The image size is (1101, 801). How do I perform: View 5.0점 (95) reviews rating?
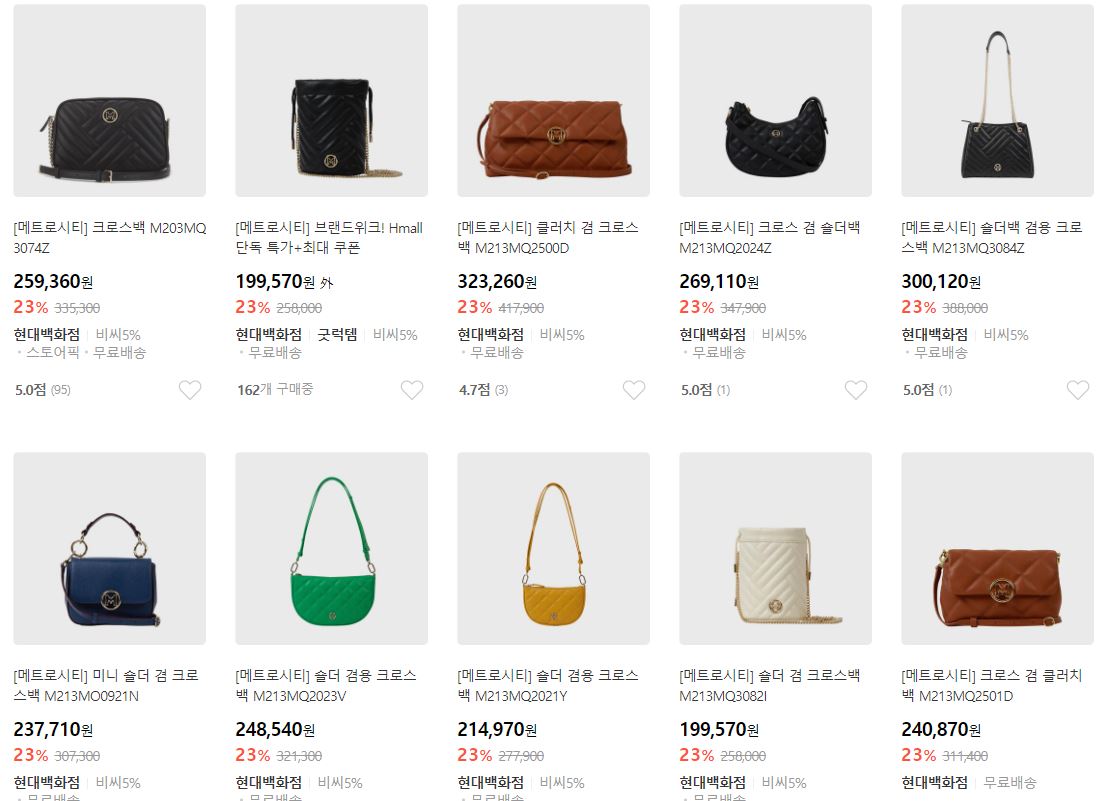[x=43, y=390]
